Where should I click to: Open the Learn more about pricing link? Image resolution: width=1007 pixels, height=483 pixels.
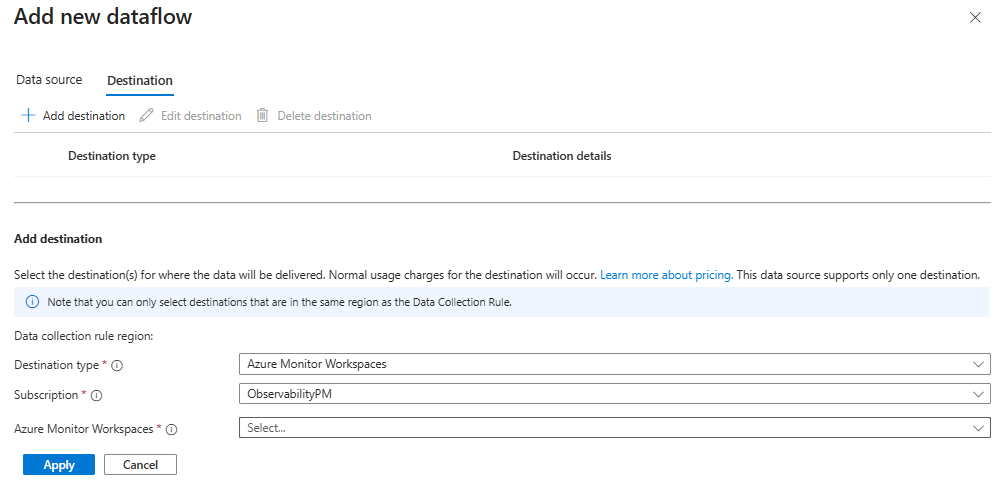666,274
